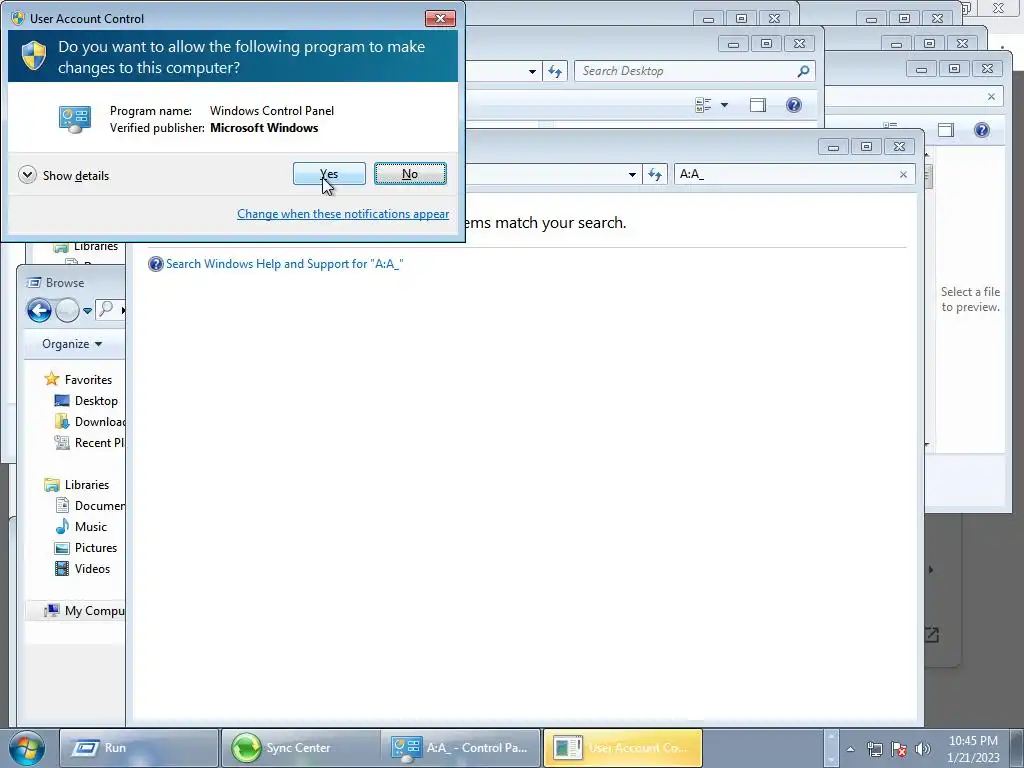Refresh button in the Desktop window
The height and width of the screenshot is (768, 1024).
[555, 71]
